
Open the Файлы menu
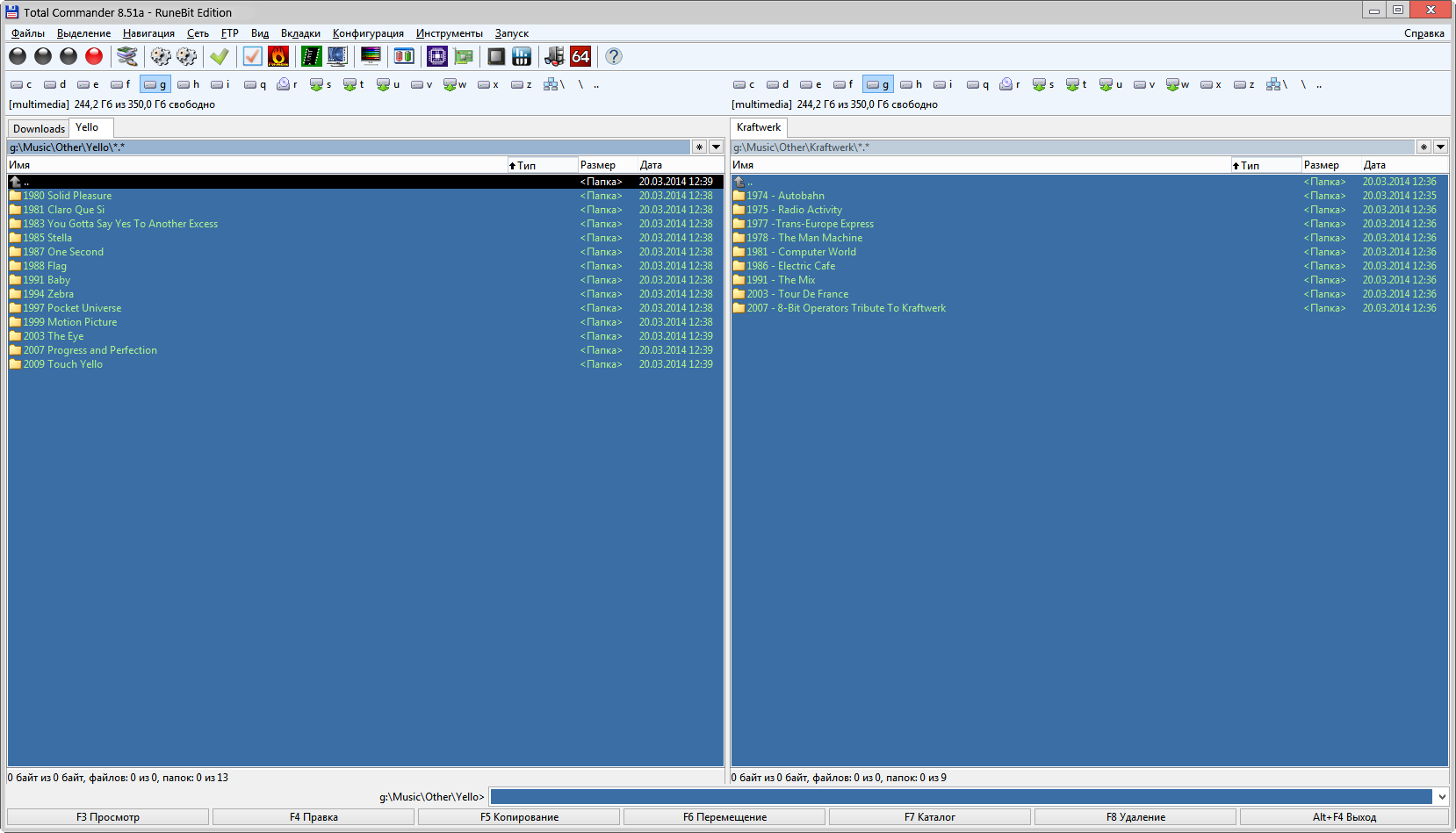(x=28, y=33)
